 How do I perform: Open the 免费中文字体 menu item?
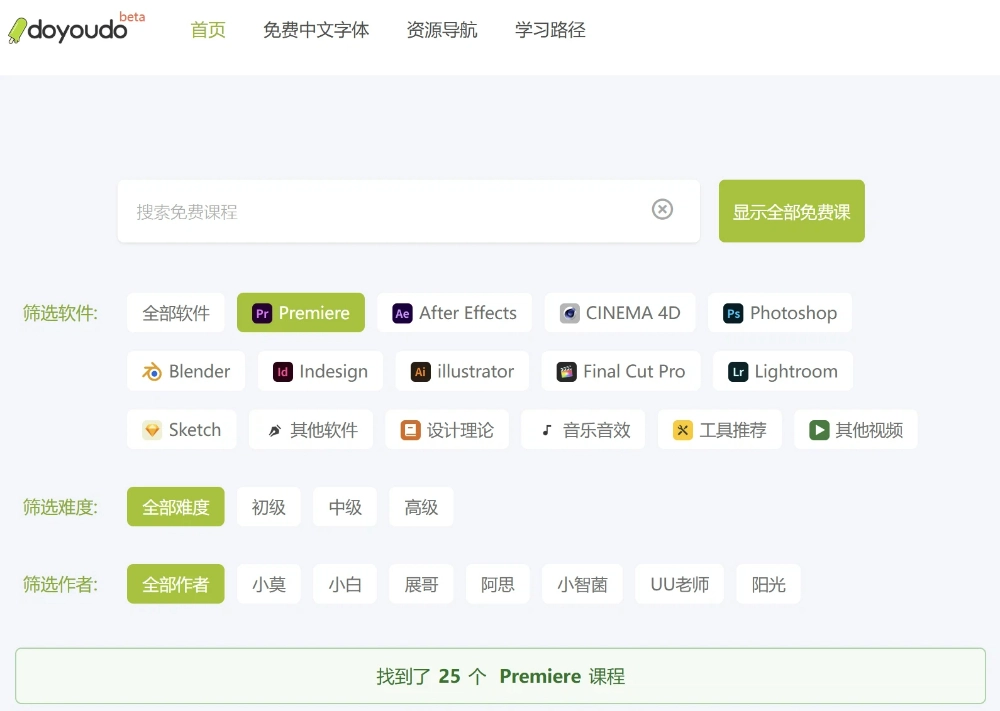pyautogui.click(x=316, y=30)
